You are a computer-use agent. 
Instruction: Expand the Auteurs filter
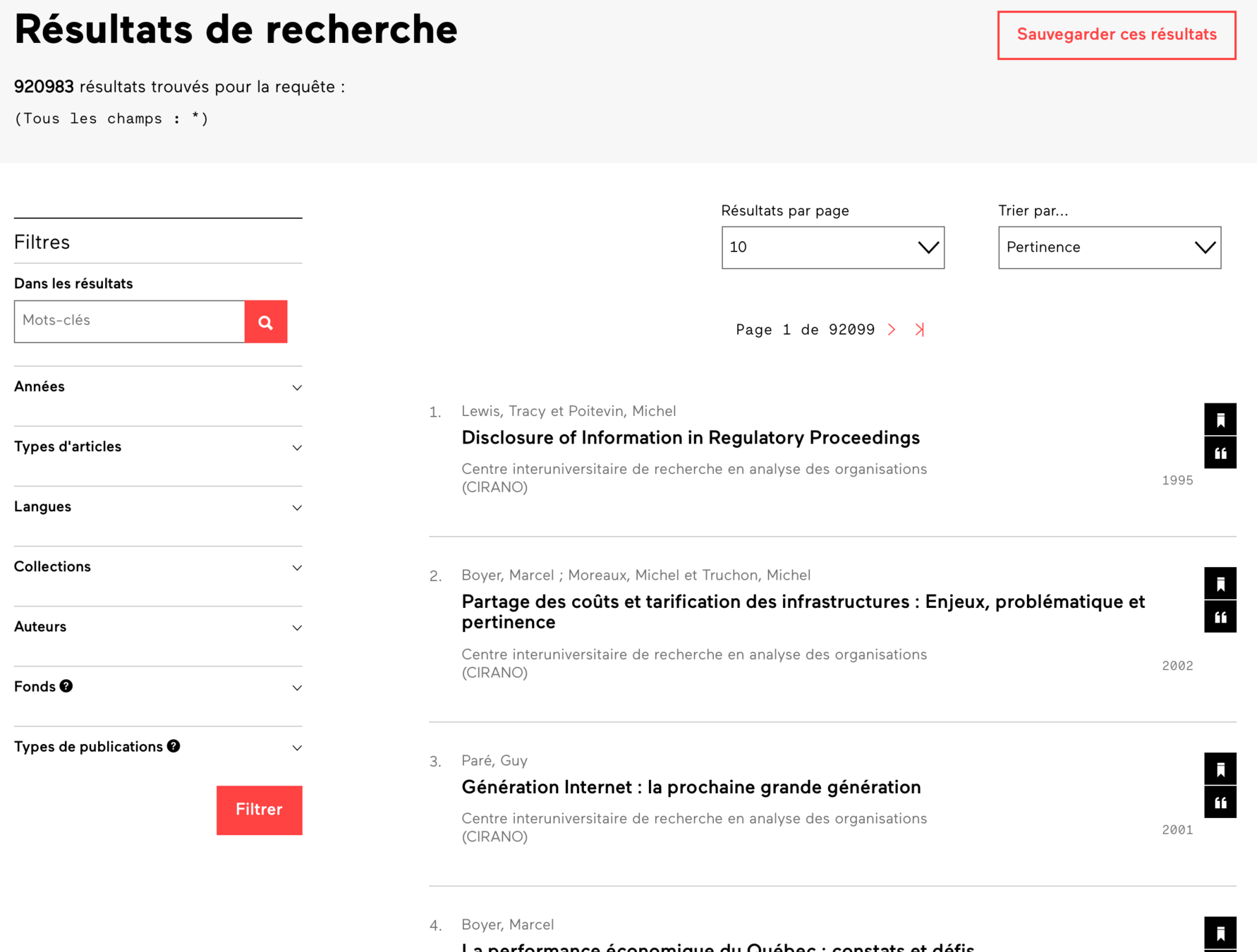158,627
